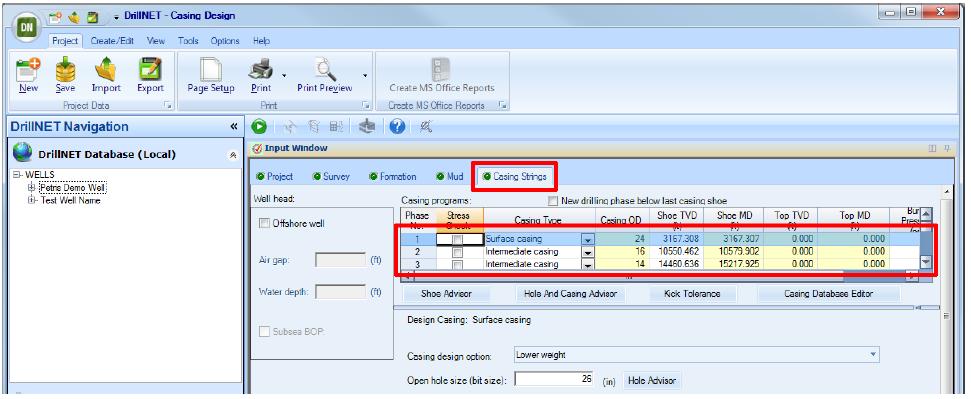Viewport: 971px width, 399px height.
Task: Select Petris Demo Well in tree
Action: tap(72, 187)
